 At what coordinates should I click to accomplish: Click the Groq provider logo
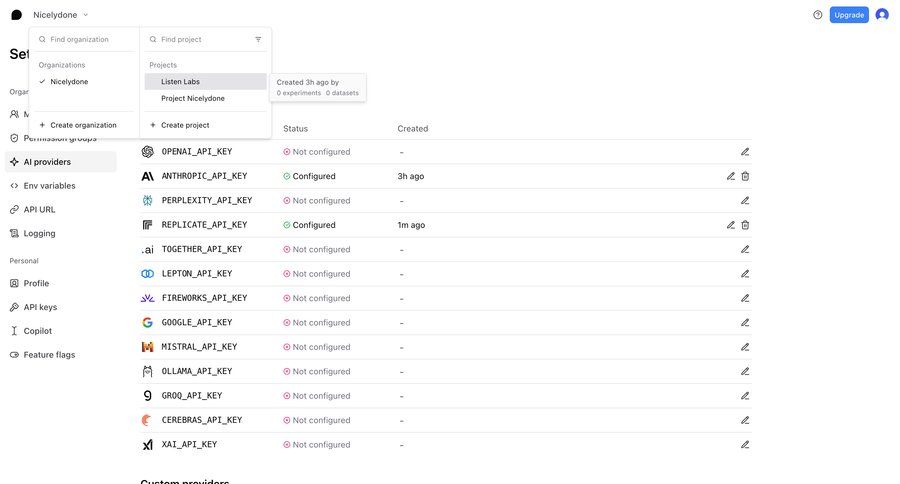click(x=148, y=396)
